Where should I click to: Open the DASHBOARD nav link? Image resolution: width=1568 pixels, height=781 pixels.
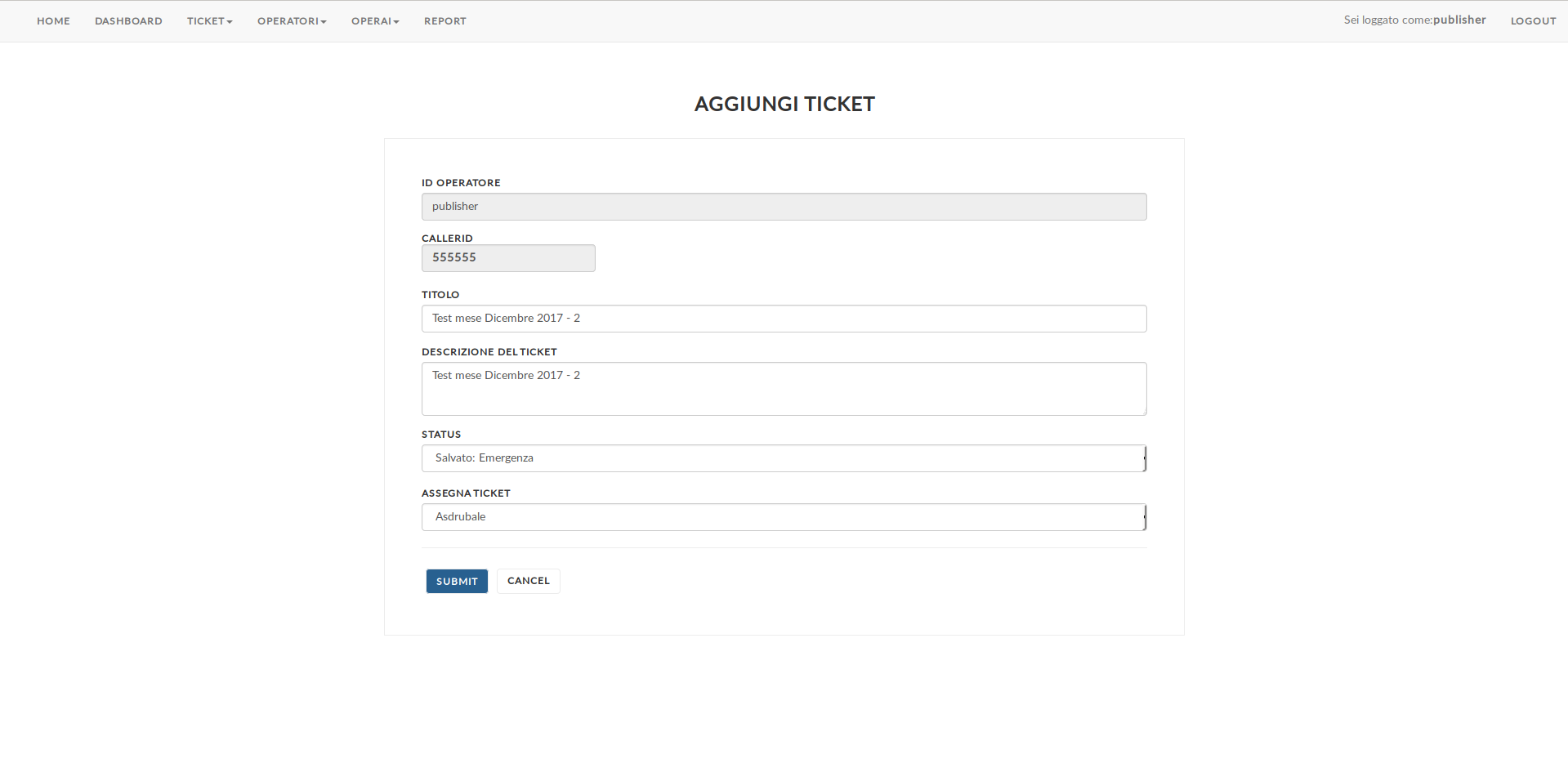click(x=128, y=21)
